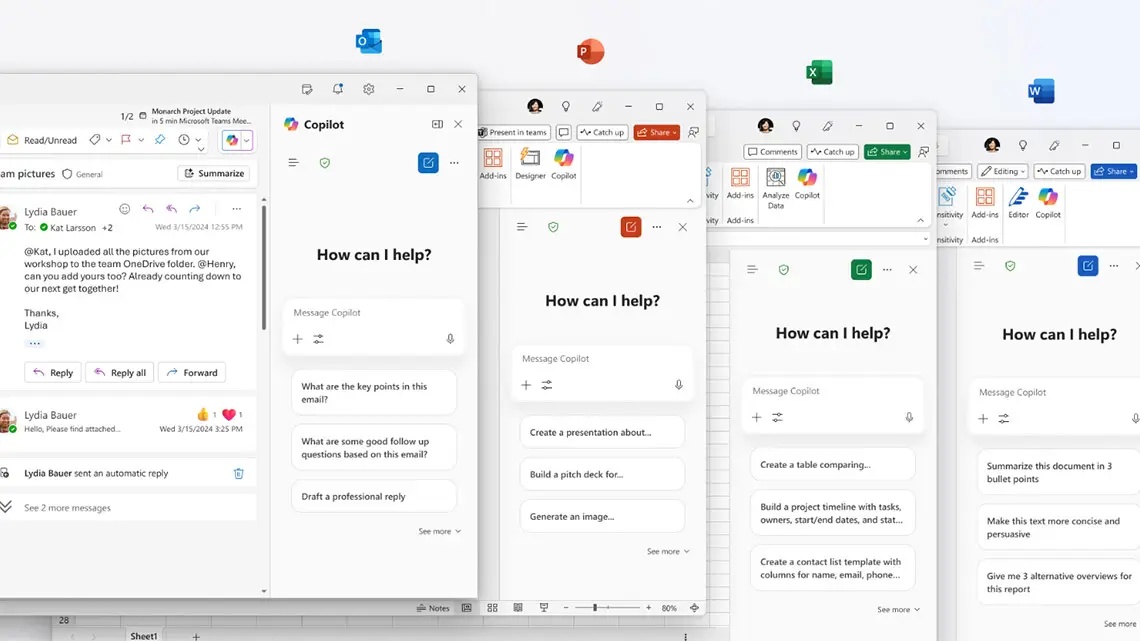Add a reaction emoji to Lydia's email
This screenshot has width=1140, height=641.
point(125,209)
